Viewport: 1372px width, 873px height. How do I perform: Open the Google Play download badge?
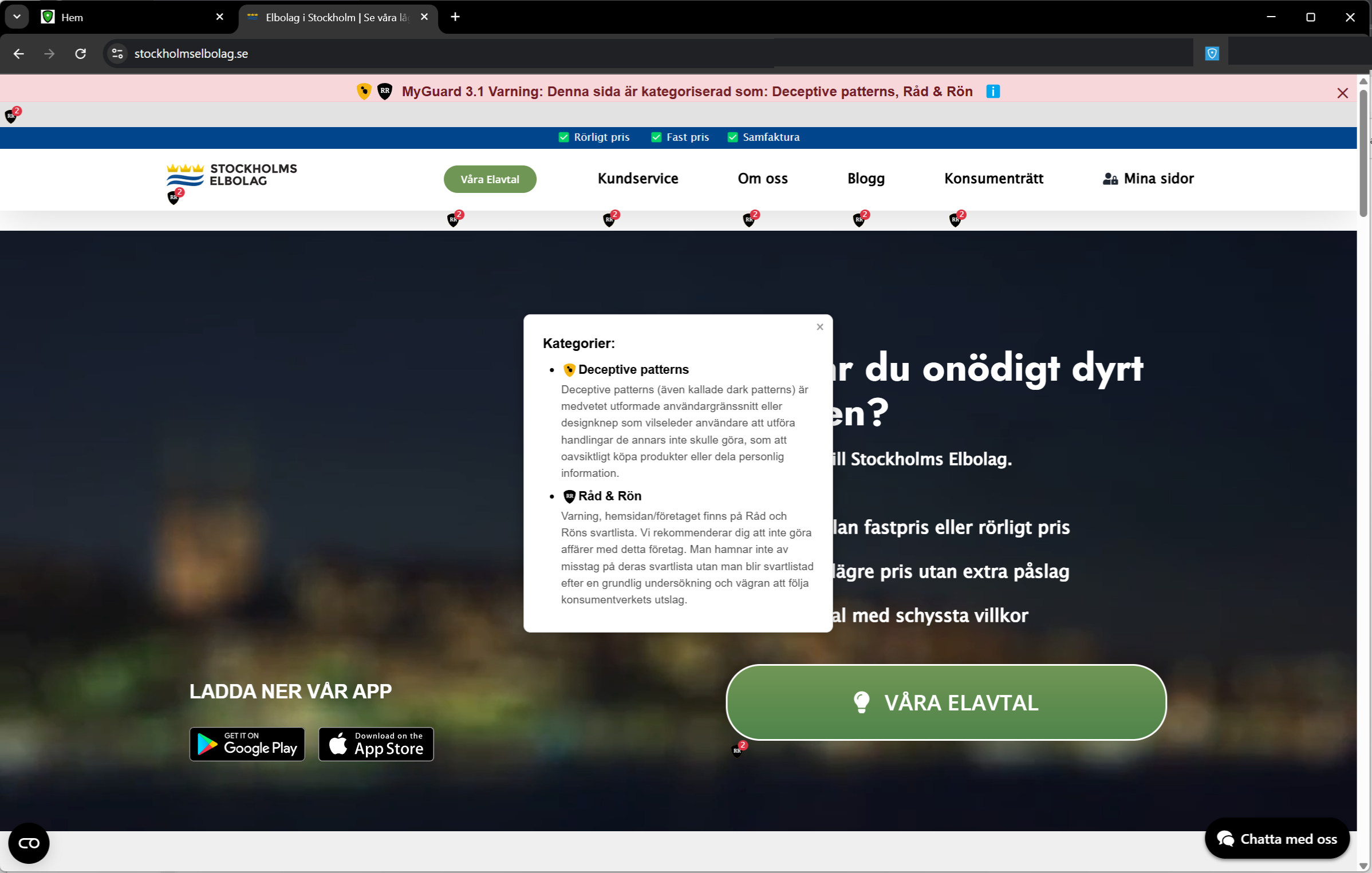coord(247,744)
